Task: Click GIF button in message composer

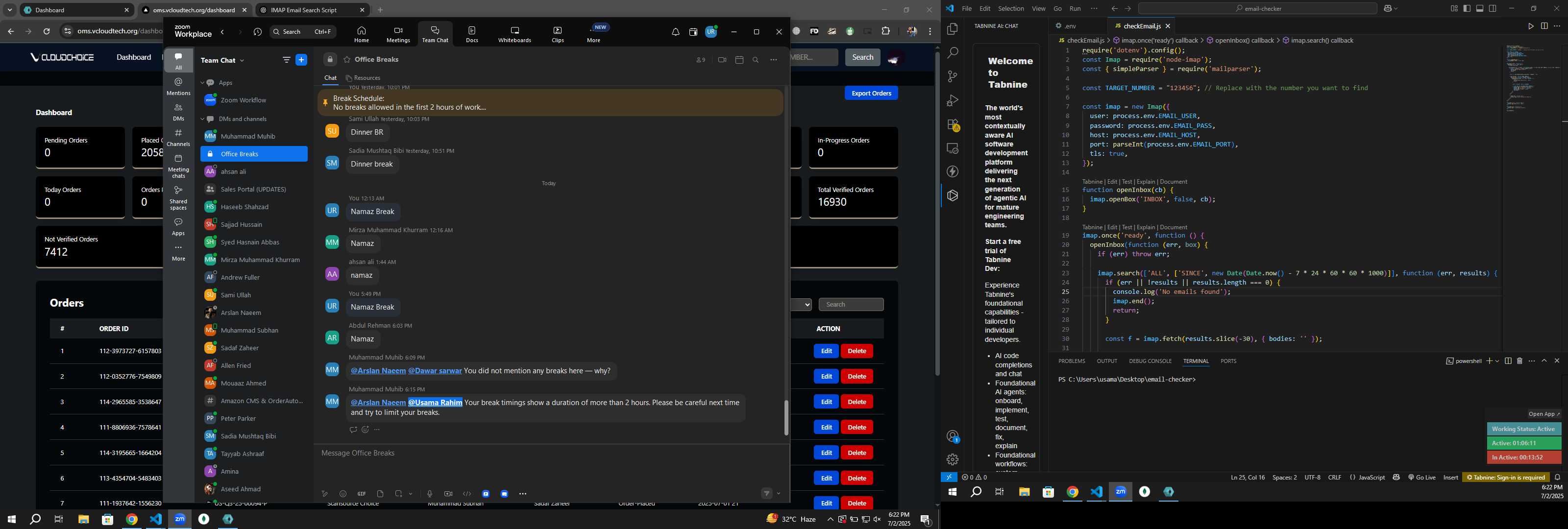Action: click(362, 494)
